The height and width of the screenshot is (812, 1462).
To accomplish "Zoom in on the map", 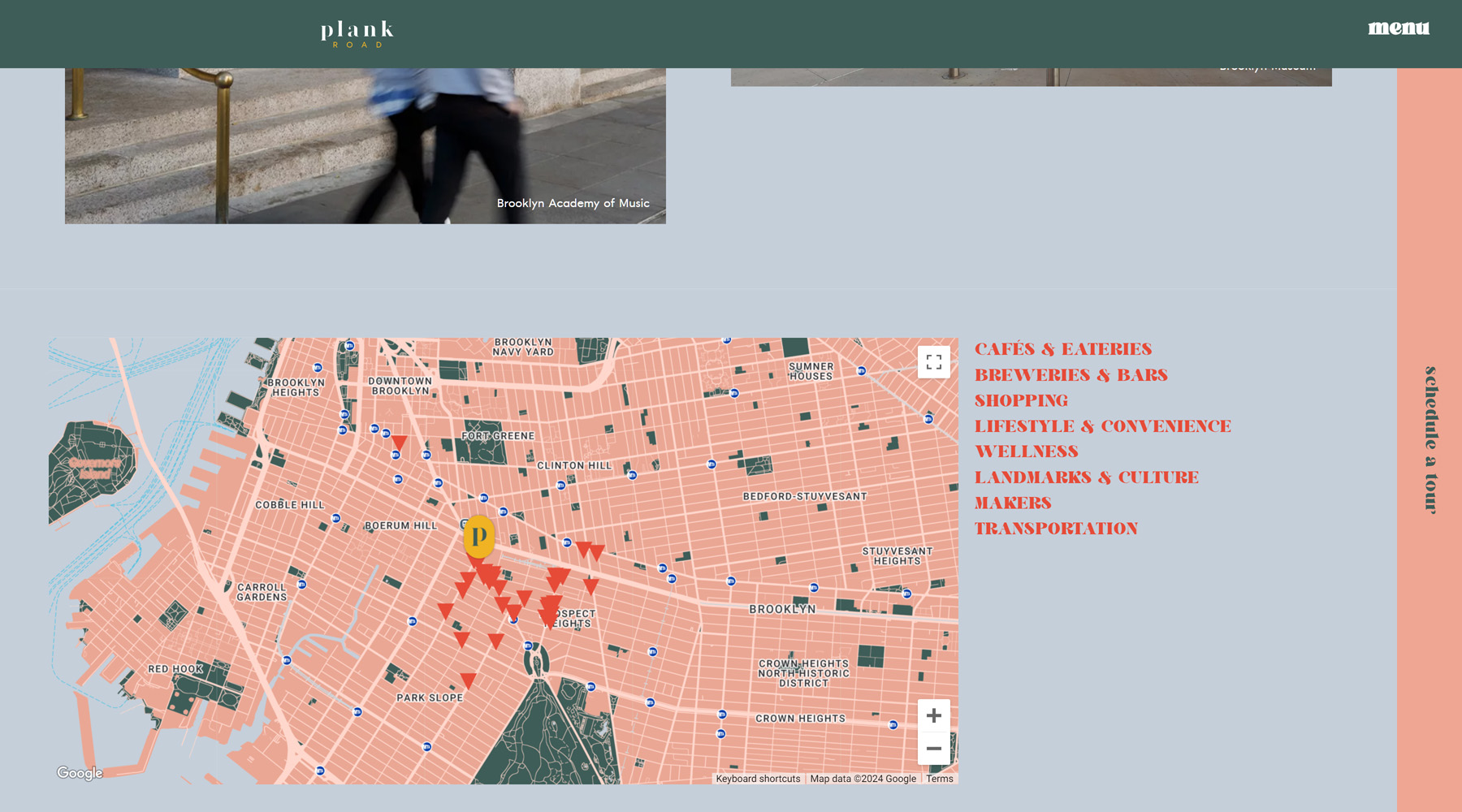I will pyautogui.click(x=933, y=715).
